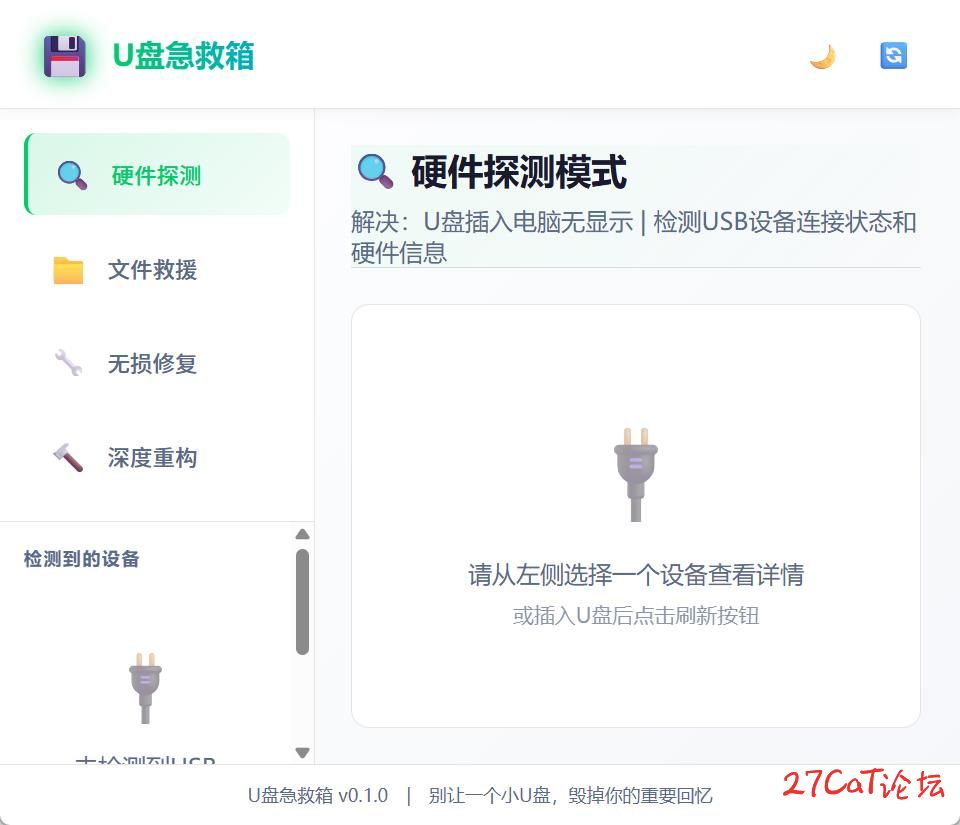The height and width of the screenshot is (825, 960).
Task: Select the 无损修复 menu item
Action: click(x=152, y=364)
